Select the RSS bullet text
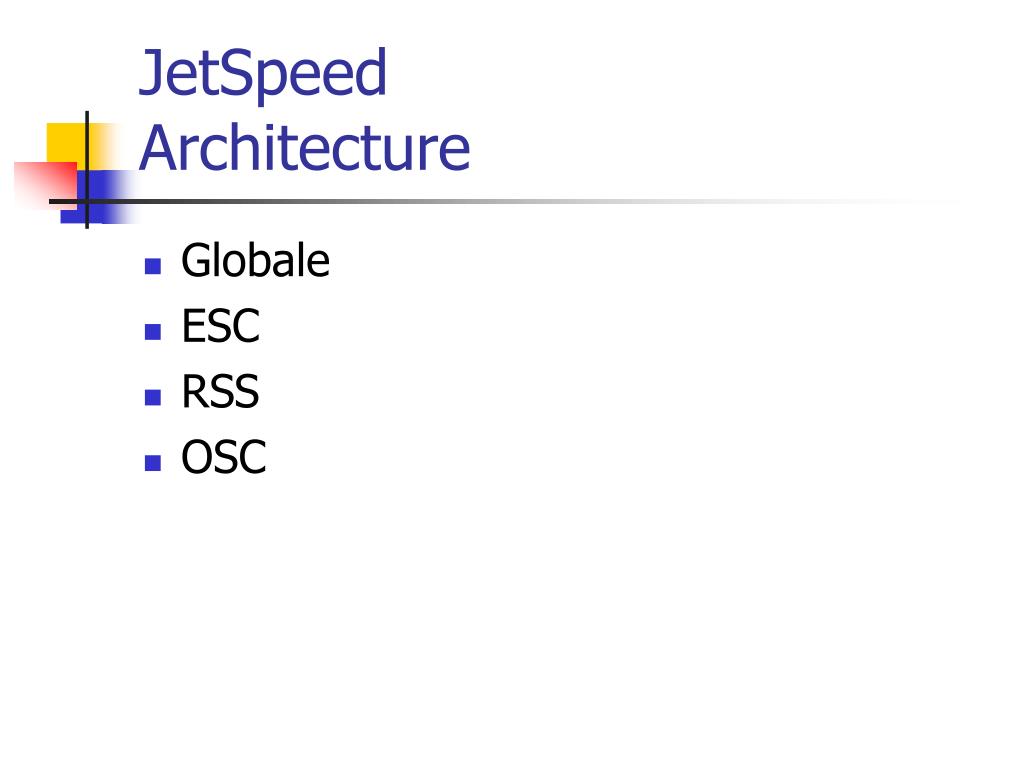1024x768 pixels. (x=220, y=391)
